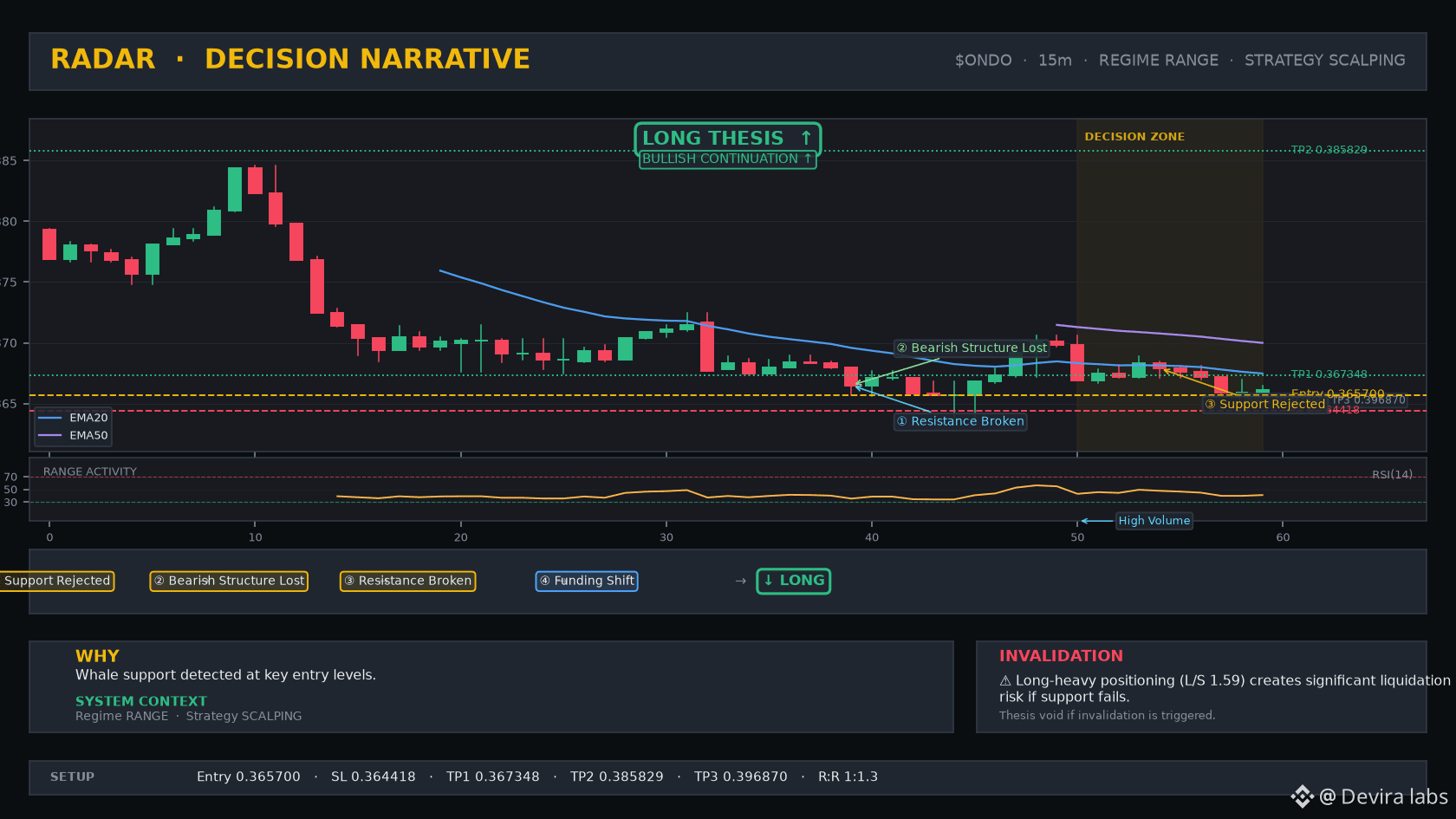
Task: Click the WHY heading
Action: click(97, 656)
